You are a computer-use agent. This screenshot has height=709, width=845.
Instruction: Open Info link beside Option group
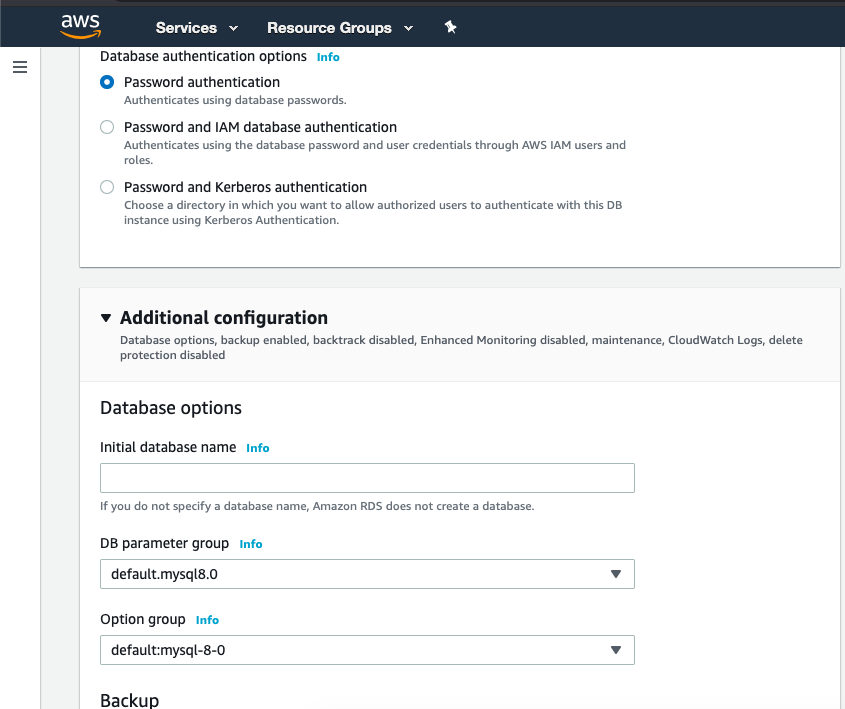point(207,620)
